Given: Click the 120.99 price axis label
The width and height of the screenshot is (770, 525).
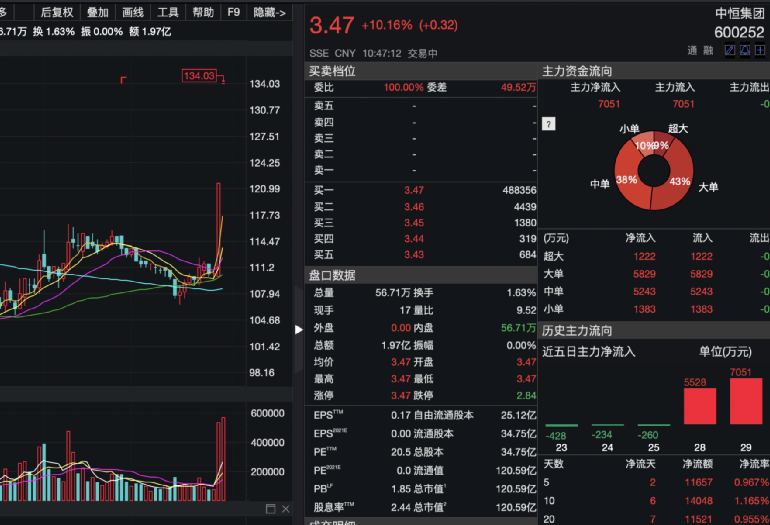Looking at the screenshot, I should [265, 189].
